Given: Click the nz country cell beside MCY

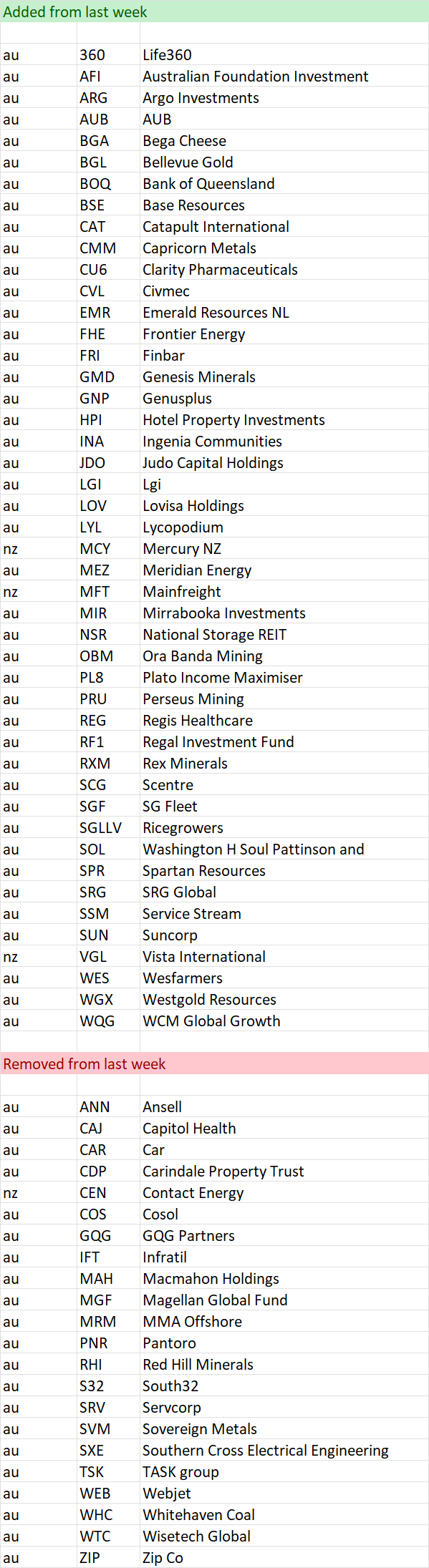Looking at the screenshot, I should (39, 548).
